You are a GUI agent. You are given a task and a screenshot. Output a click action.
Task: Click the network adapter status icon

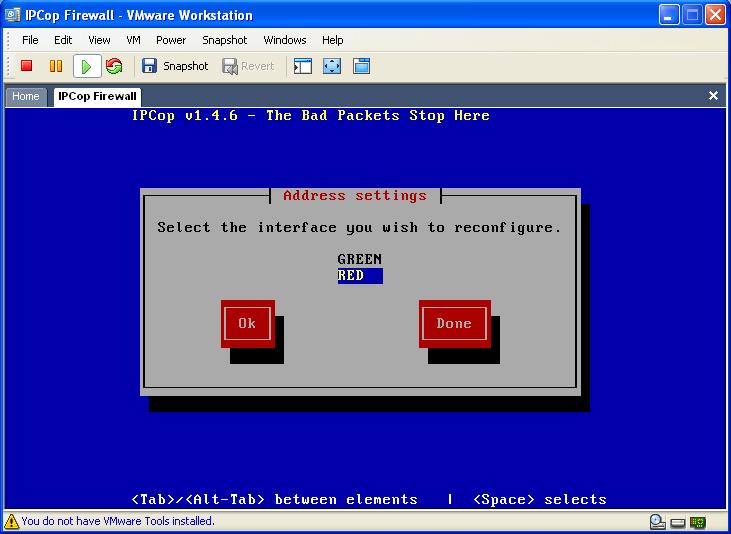point(698,522)
